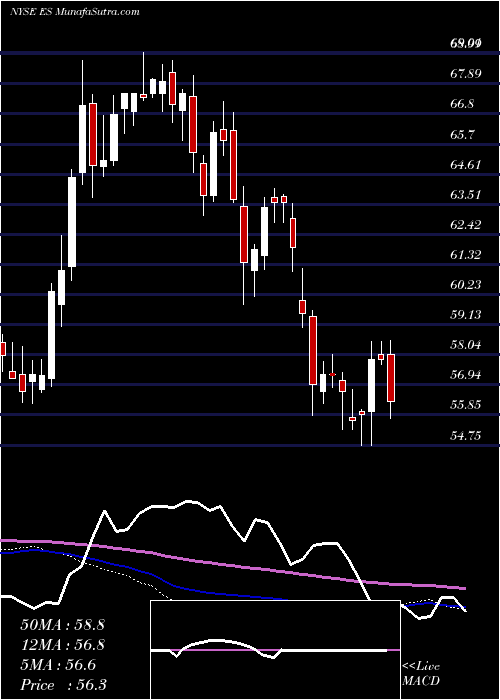The image size is (500, 700).
Task: Select the 67.89 price axis label
Action: coord(466,73)
